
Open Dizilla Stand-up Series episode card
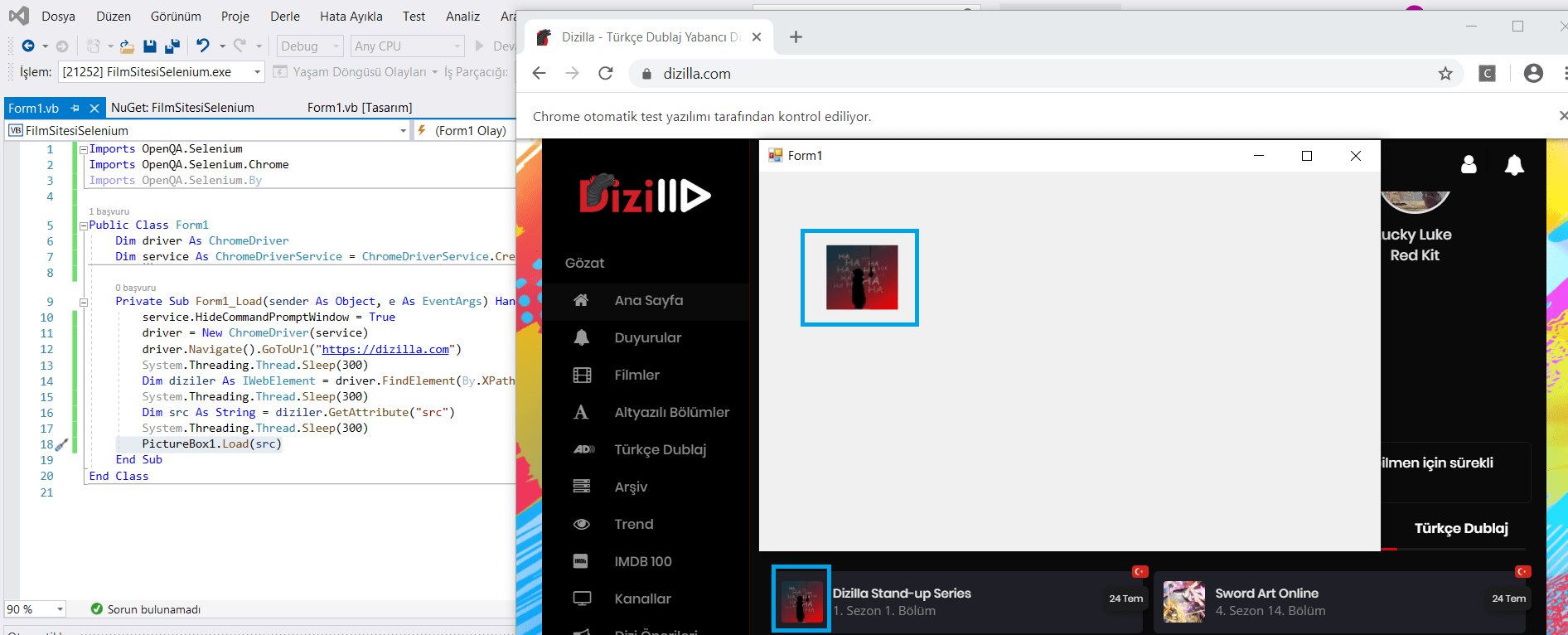pyautogui.click(x=958, y=601)
